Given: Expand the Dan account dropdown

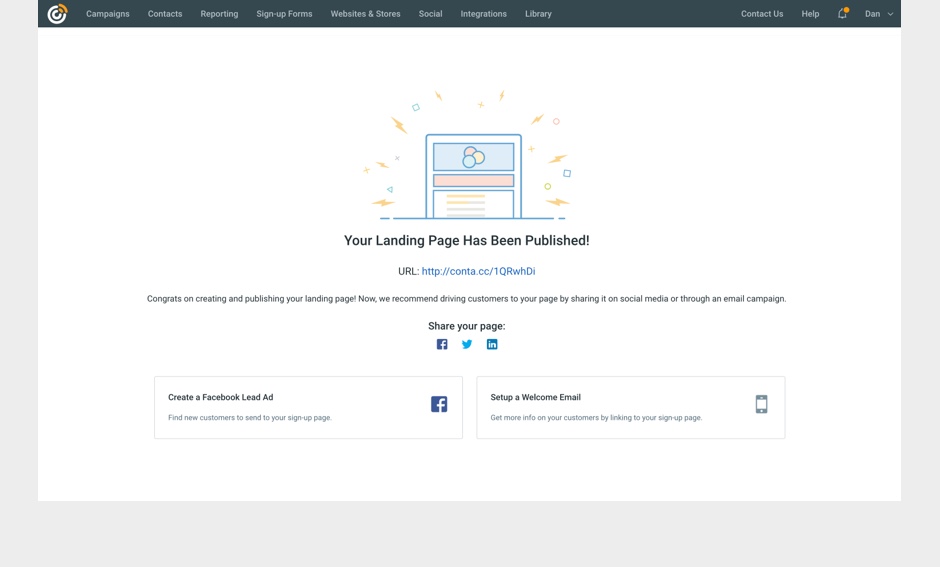Looking at the screenshot, I should pyautogui.click(x=878, y=14).
